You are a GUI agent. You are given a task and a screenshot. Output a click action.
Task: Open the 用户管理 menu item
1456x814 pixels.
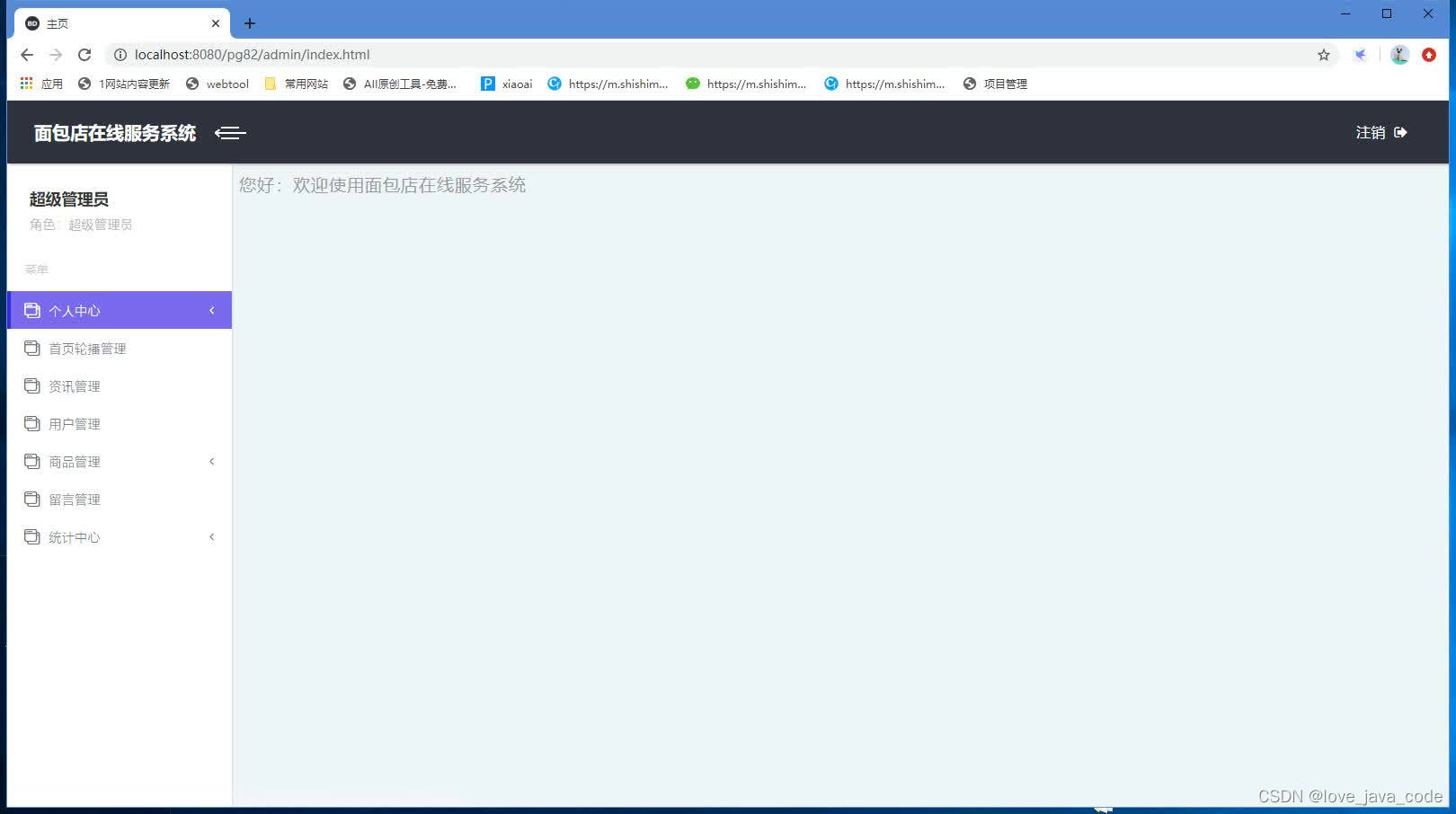pyautogui.click(x=75, y=423)
